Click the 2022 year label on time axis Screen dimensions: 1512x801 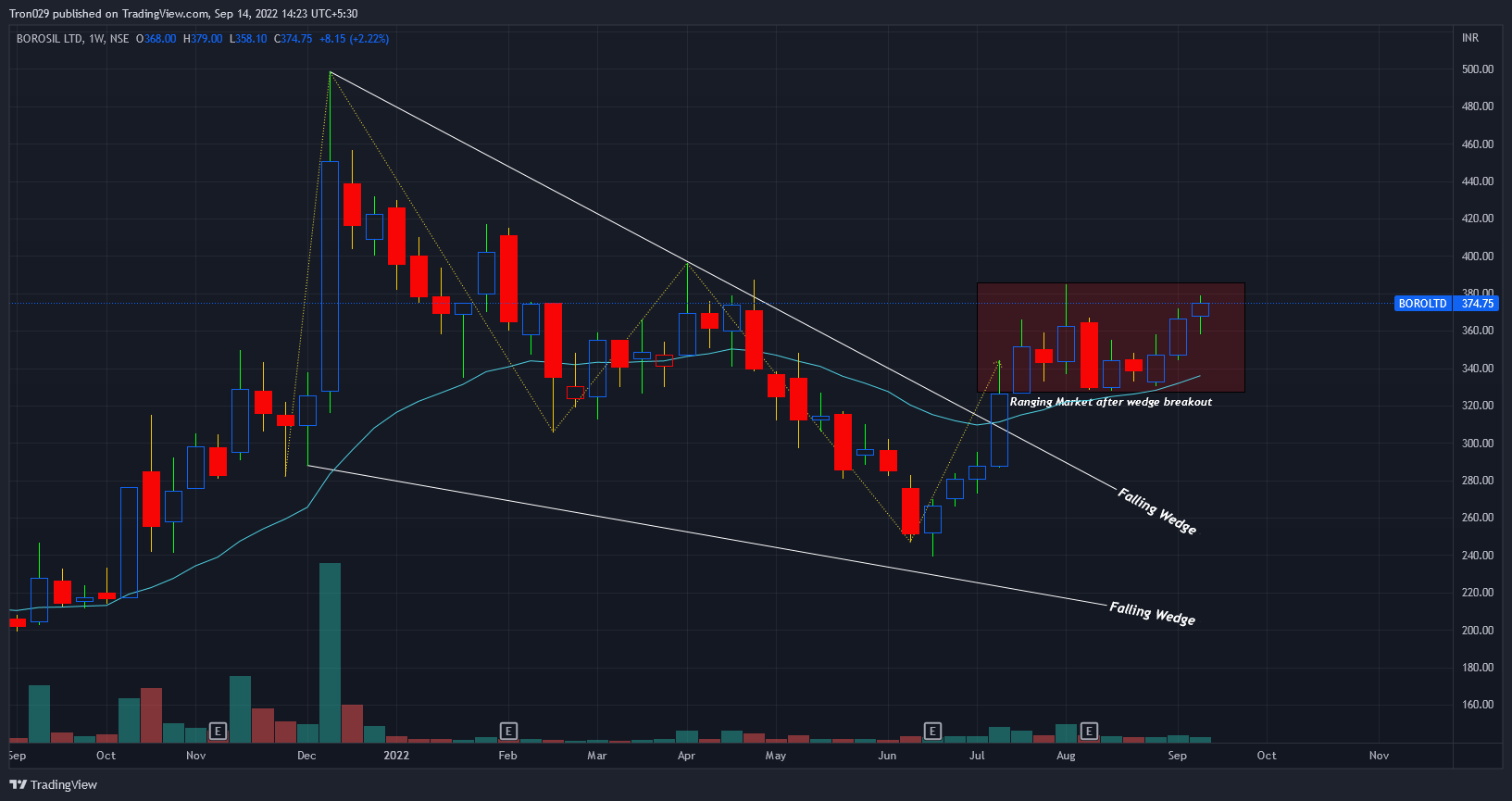click(x=396, y=756)
